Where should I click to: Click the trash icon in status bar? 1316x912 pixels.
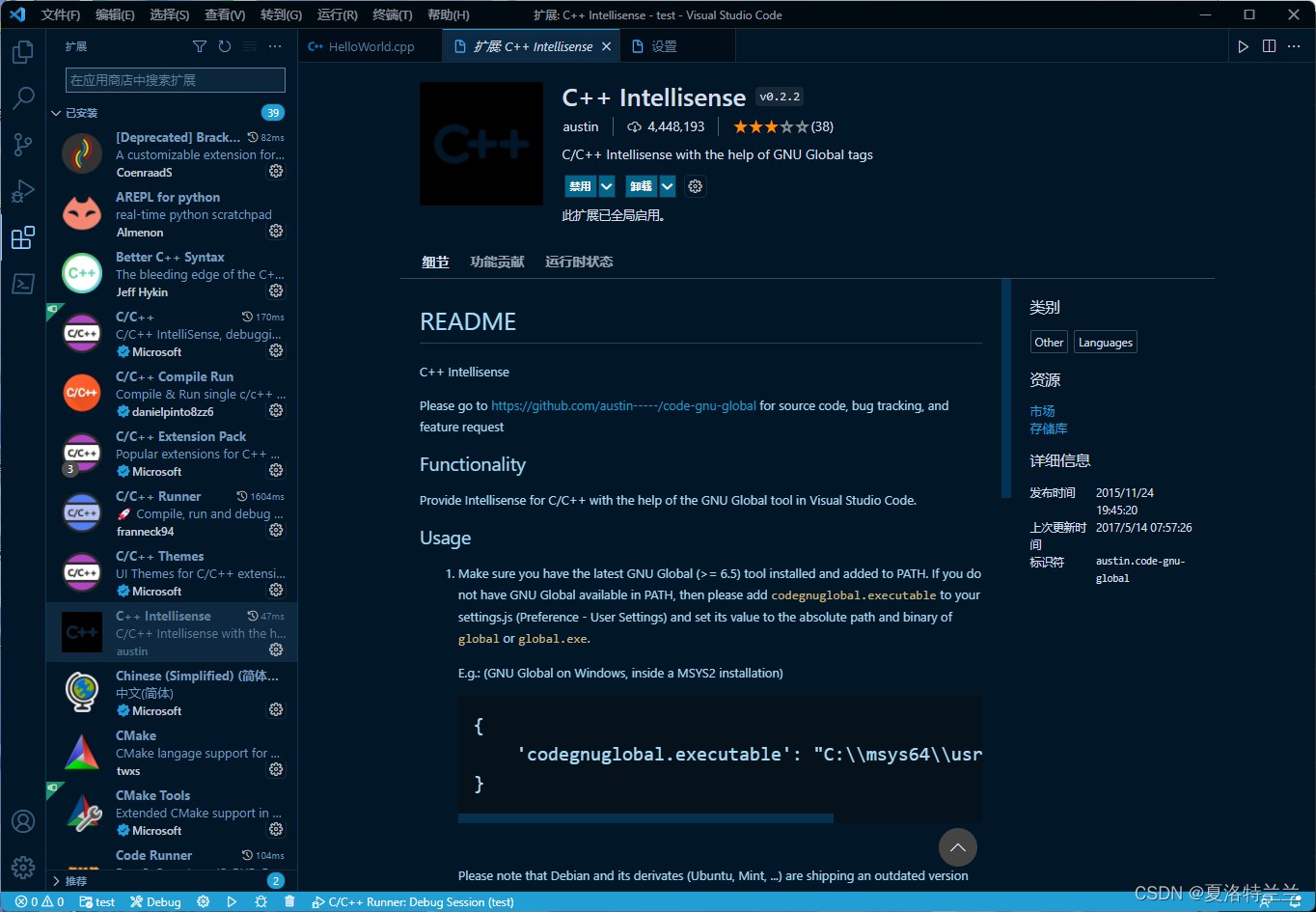coord(289,902)
